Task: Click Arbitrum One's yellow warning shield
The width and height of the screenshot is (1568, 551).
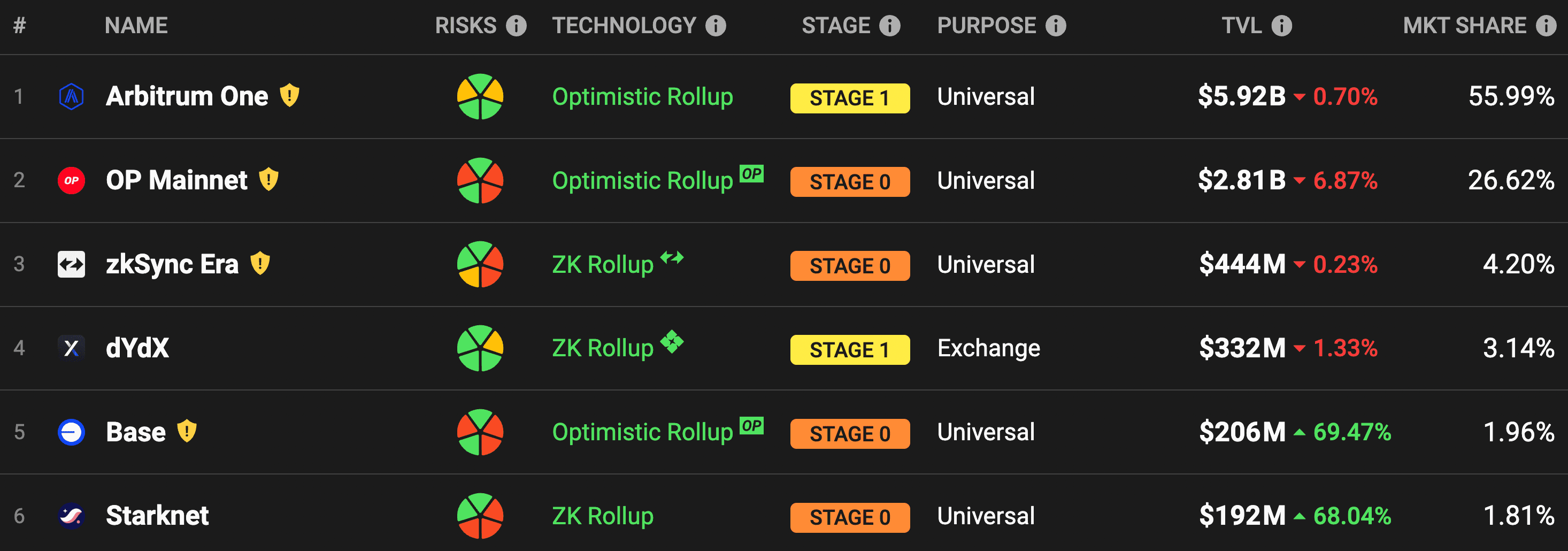Action: pos(289,96)
